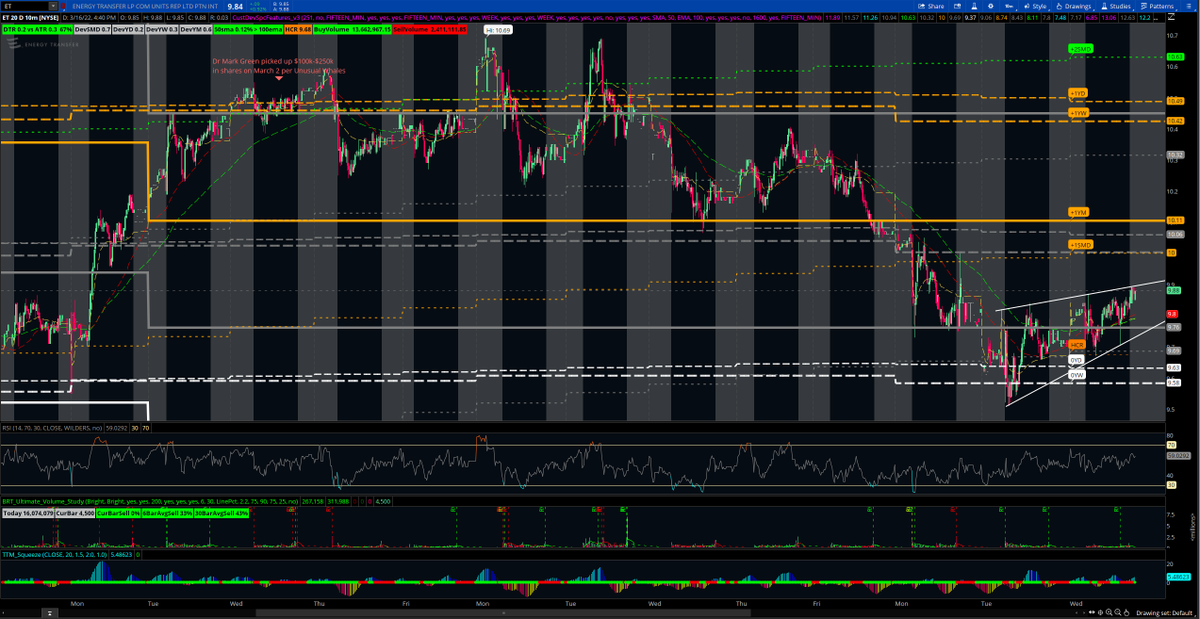Click the green 9.86 current price tag on axis
Viewport: 1200px width, 619px height.
(1174, 291)
